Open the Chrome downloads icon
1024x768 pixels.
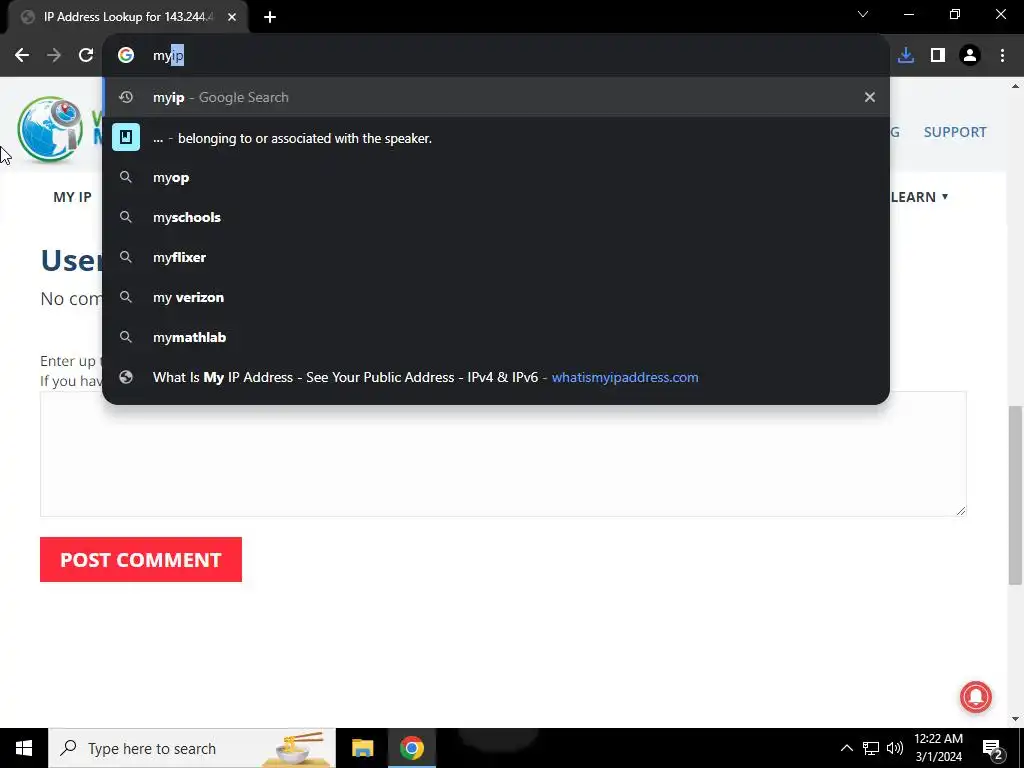906,56
